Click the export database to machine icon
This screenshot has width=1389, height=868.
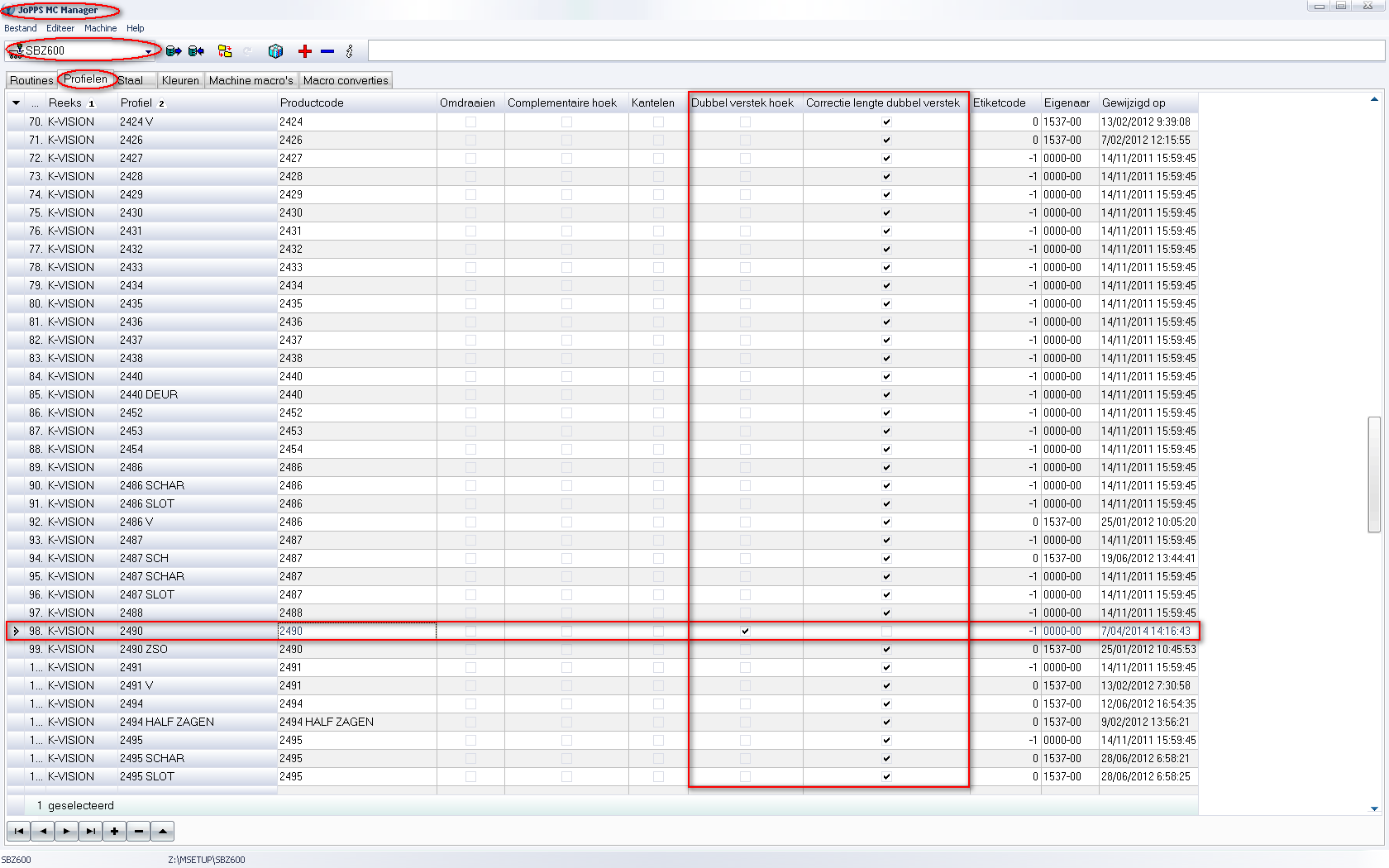click(x=174, y=51)
